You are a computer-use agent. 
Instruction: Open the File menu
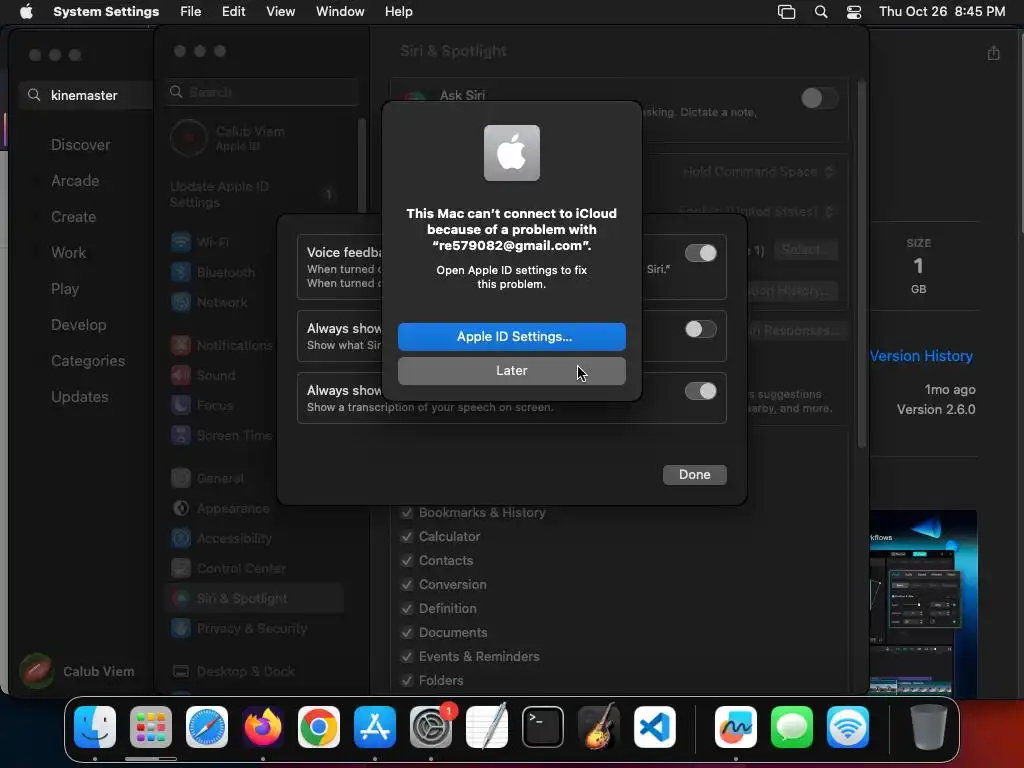pos(191,12)
